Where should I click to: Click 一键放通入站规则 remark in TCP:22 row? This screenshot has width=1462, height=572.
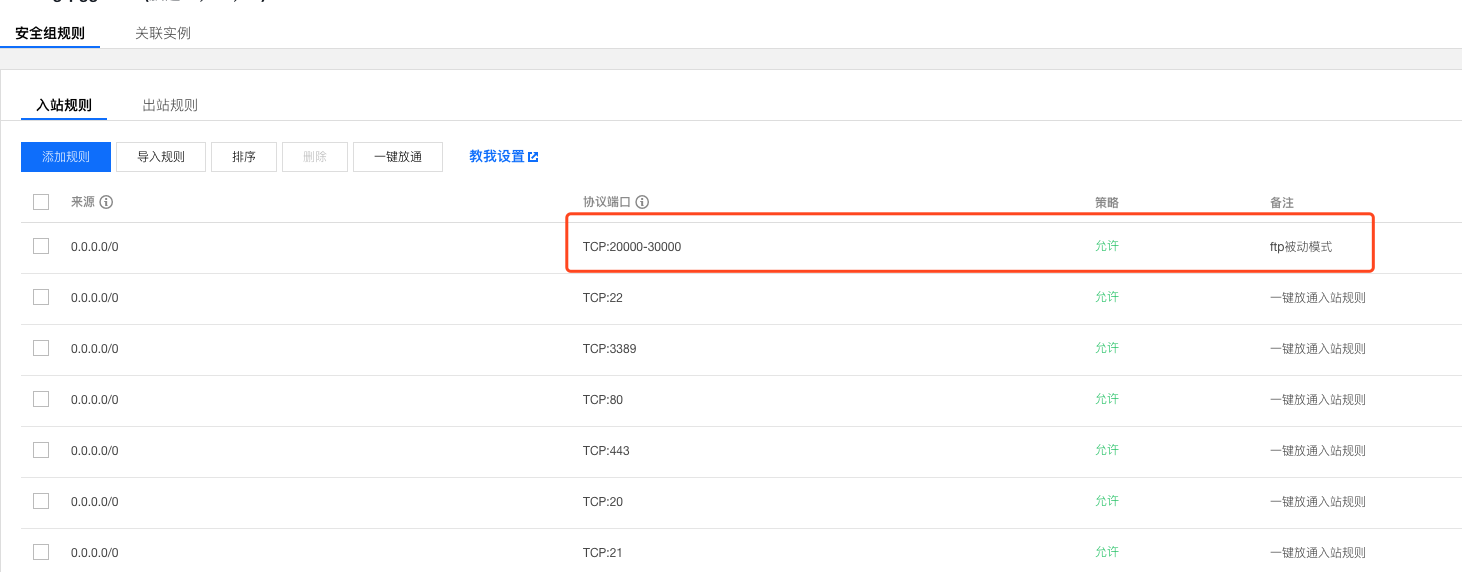tap(1318, 298)
